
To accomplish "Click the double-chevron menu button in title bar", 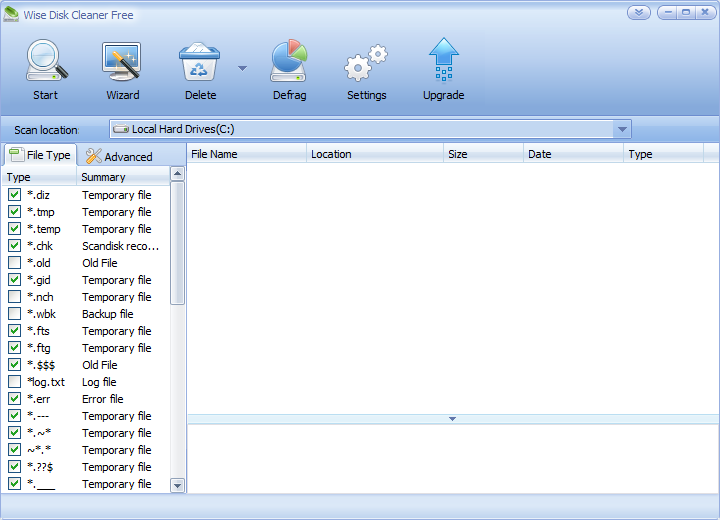I will pyautogui.click(x=639, y=12).
